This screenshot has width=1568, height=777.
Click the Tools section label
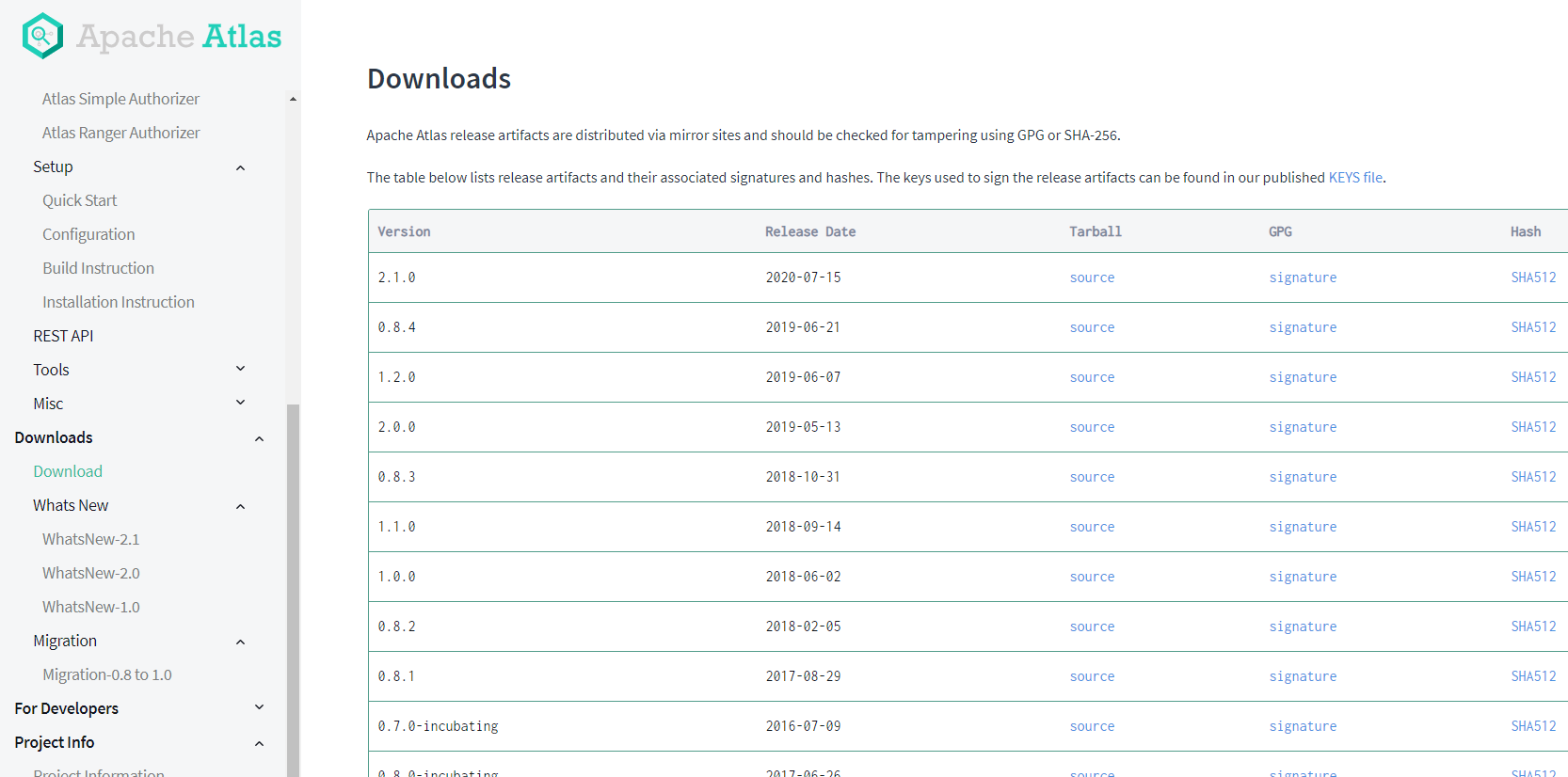[x=51, y=370]
